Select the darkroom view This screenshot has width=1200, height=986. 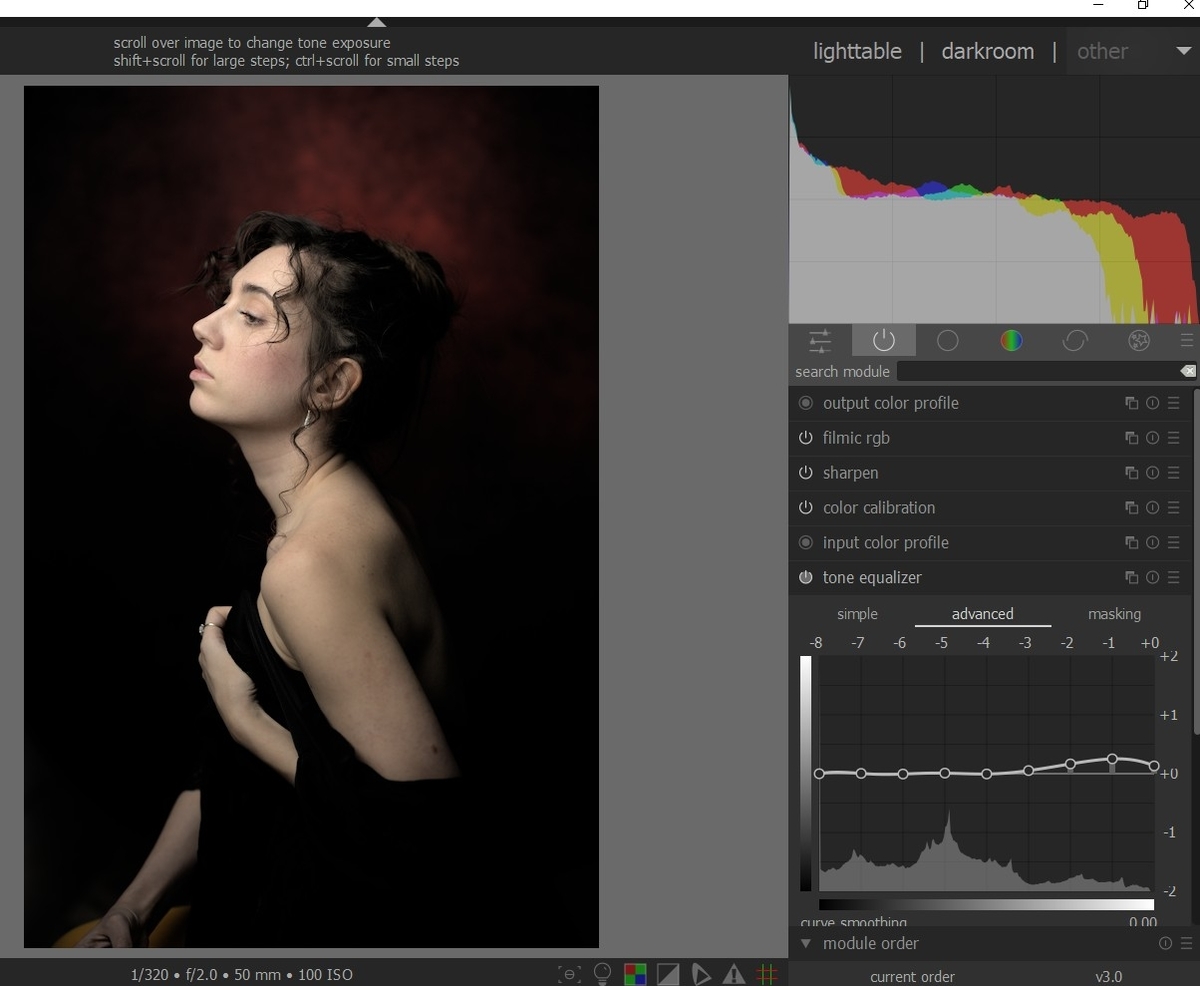(988, 51)
